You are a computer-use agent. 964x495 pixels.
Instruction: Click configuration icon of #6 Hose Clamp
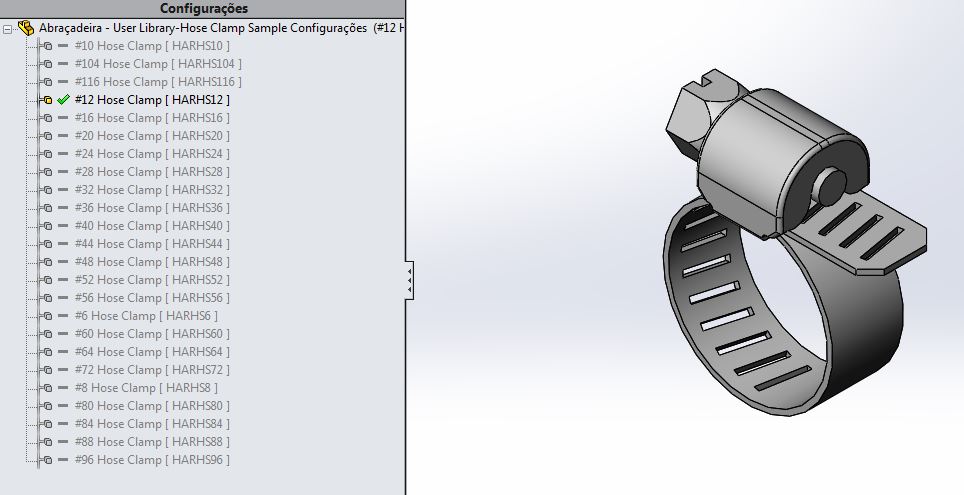[x=47, y=315]
